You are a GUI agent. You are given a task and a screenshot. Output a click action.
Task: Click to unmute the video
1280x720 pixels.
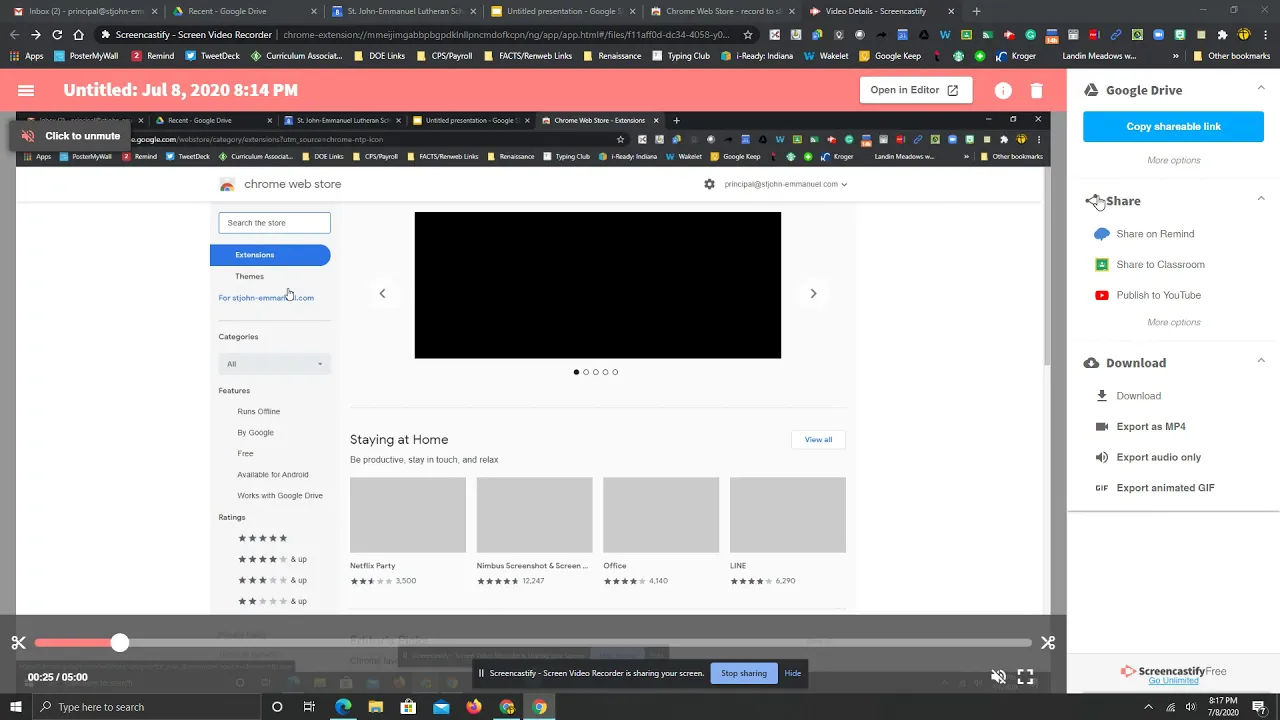(x=71, y=136)
